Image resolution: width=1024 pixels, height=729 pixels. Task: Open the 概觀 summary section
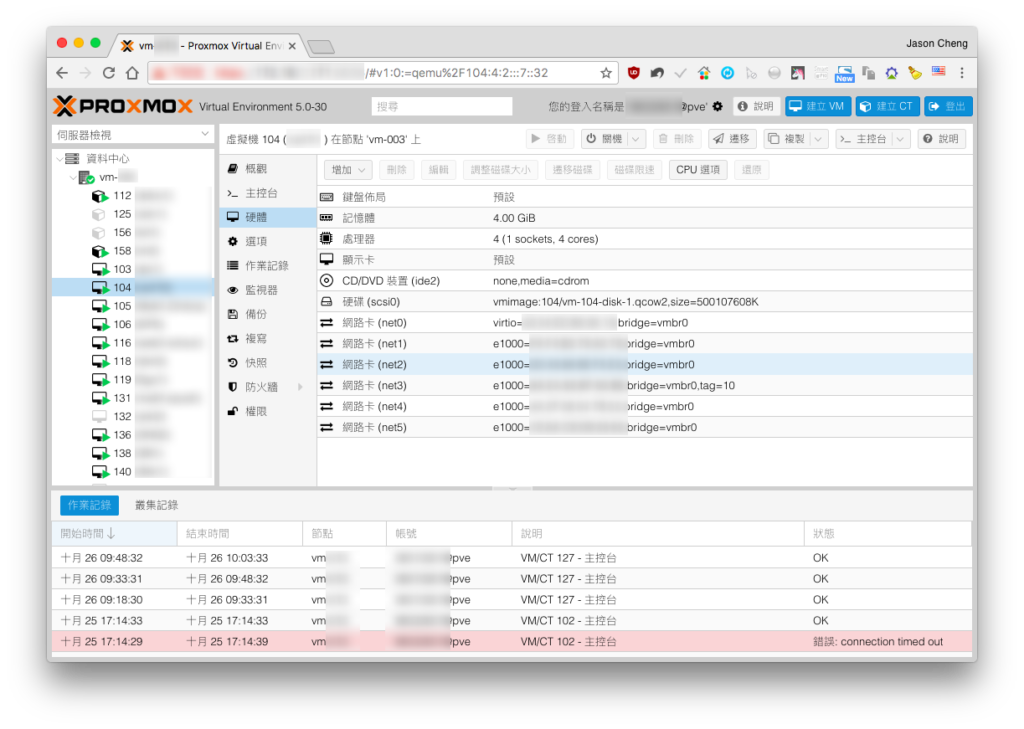tap(268, 169)
